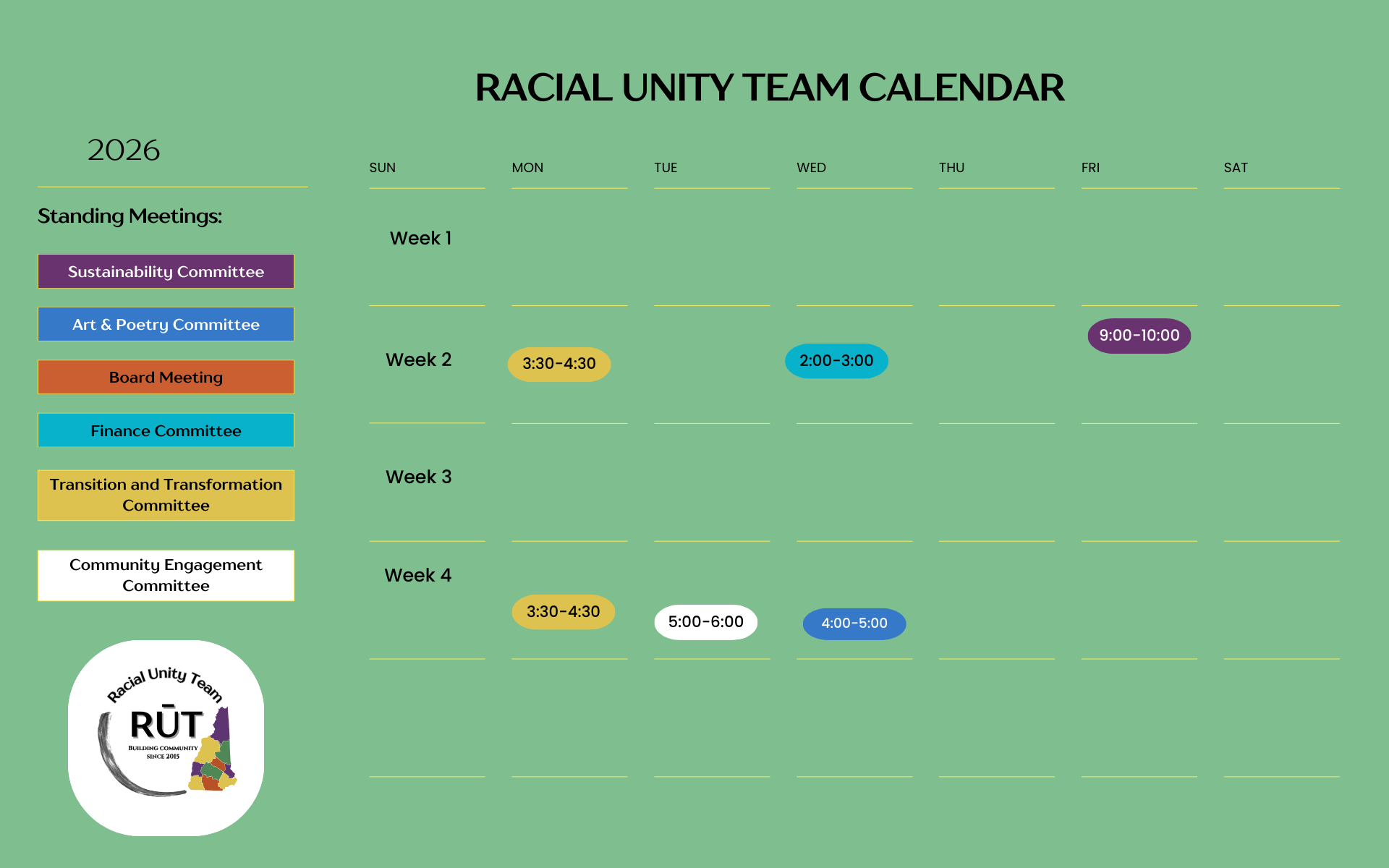Screen dimensions: 1389x868
Task: Click the Standing Meetings heading
Action: pyautogui.click(x=129, y=216)
